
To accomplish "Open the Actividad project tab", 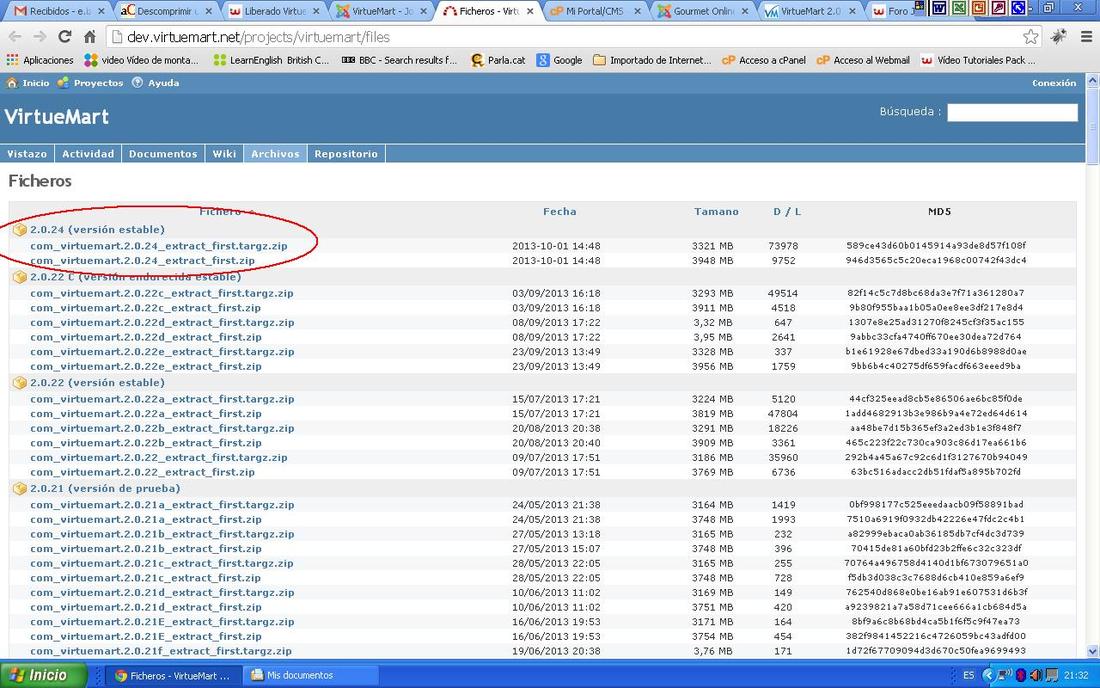I will [x=88, y=154].
